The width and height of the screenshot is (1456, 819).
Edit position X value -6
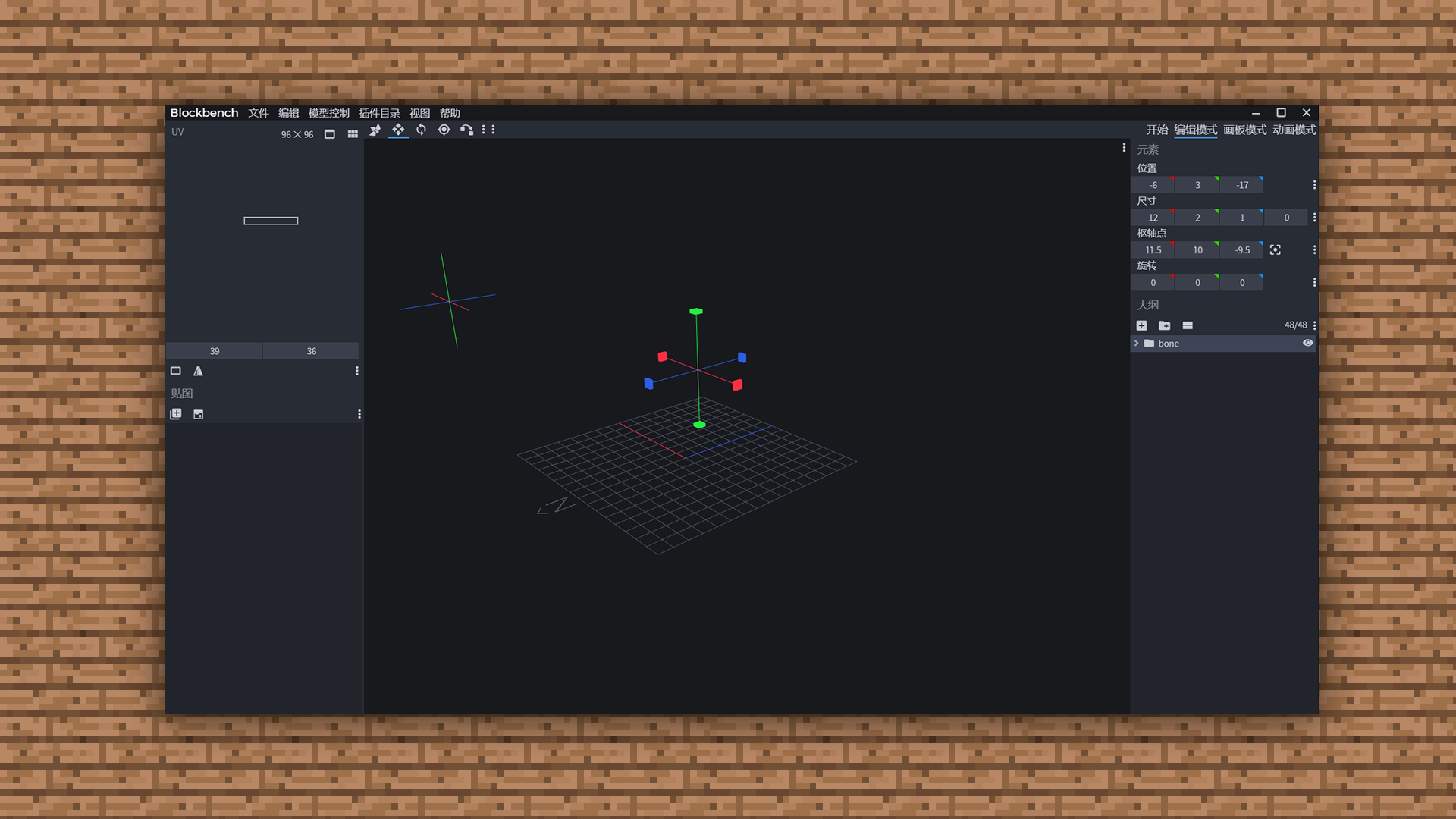[1153, 185]
